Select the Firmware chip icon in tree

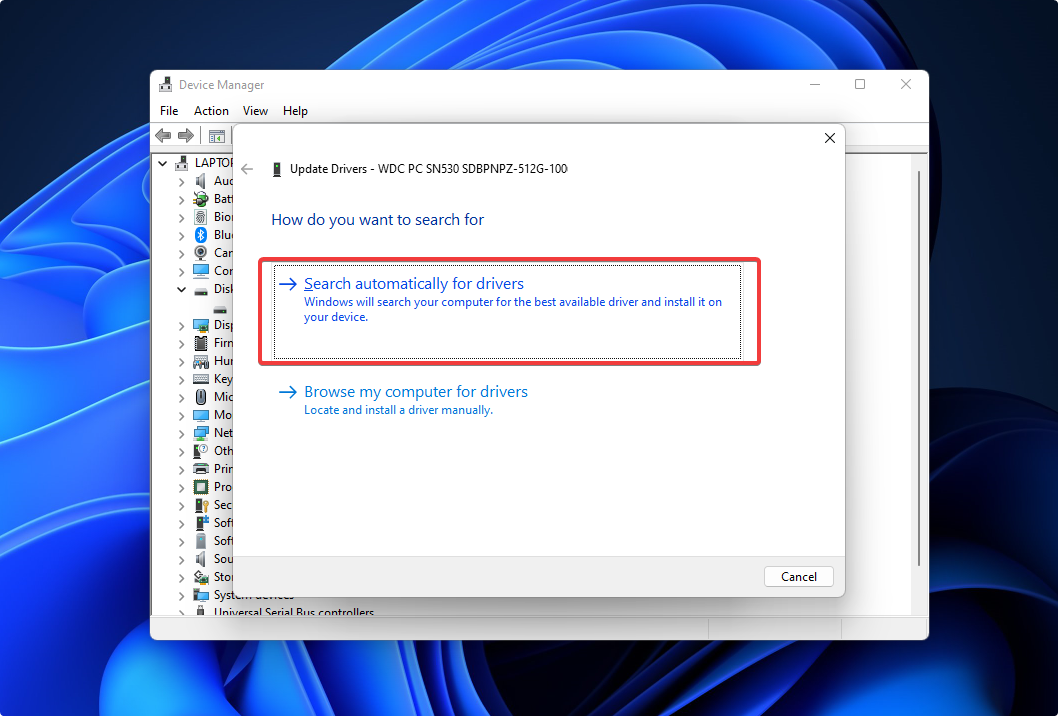click(x=200, y=343)
